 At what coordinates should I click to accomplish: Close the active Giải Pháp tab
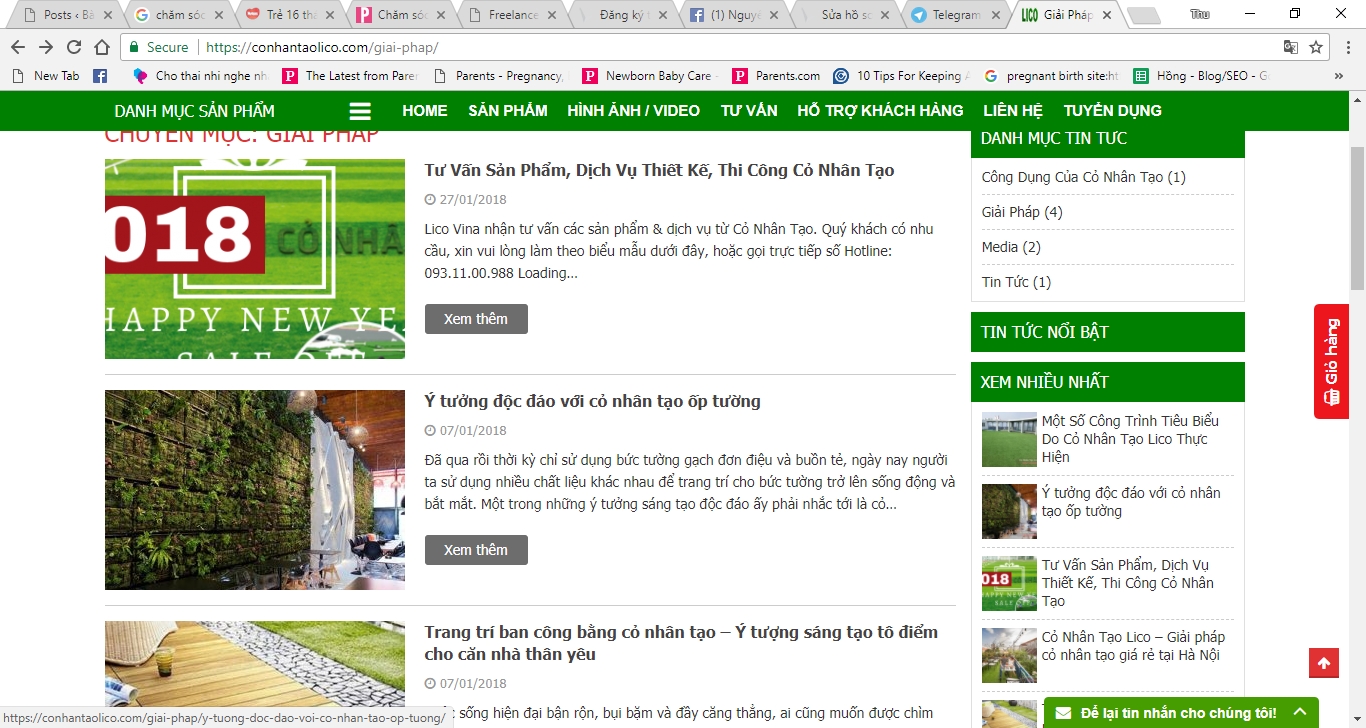1105,15
